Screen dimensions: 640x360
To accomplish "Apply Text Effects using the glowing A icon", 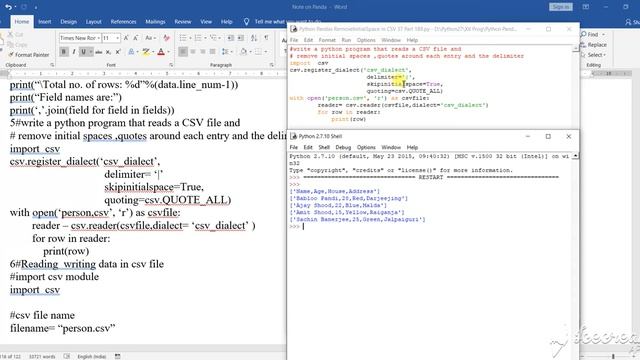I will tap(131, 52).
